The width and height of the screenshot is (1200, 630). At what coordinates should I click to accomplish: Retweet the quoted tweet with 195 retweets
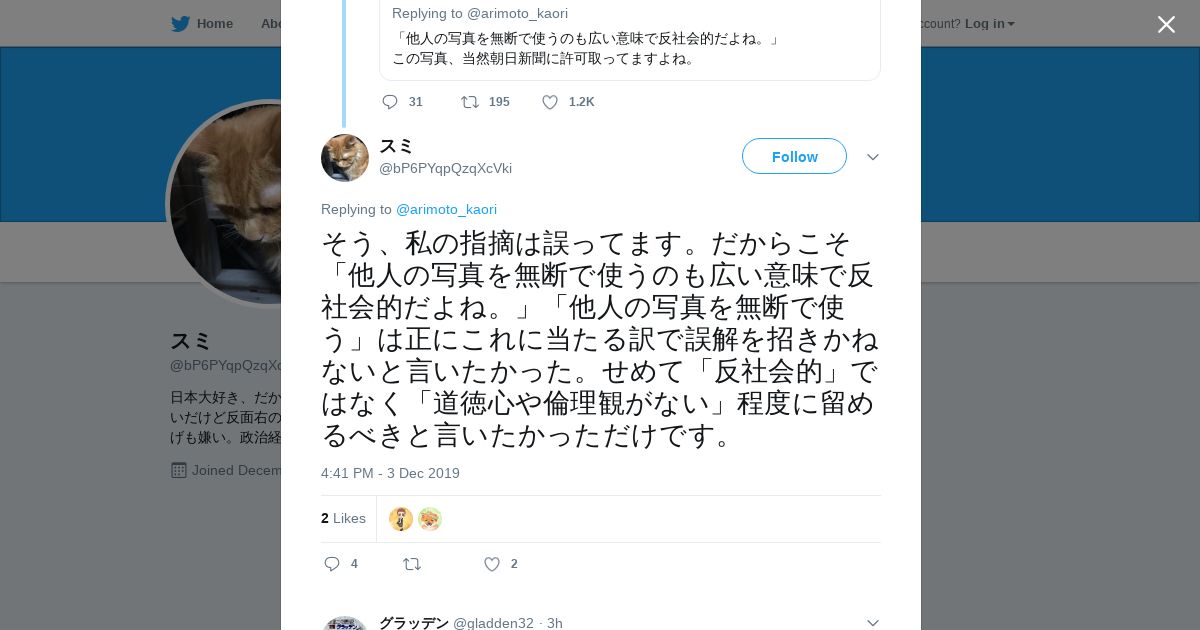pos(469,102)
